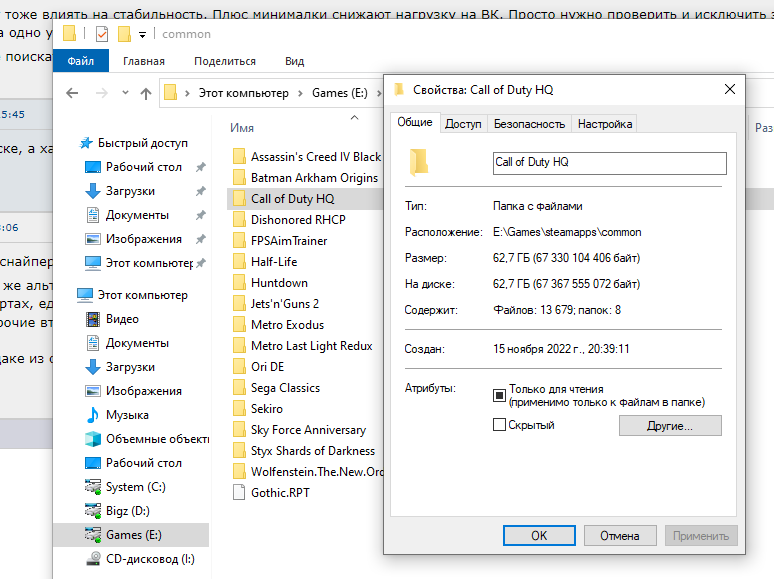
Task: Open the System (C:) drive
Action: (135, 487)
